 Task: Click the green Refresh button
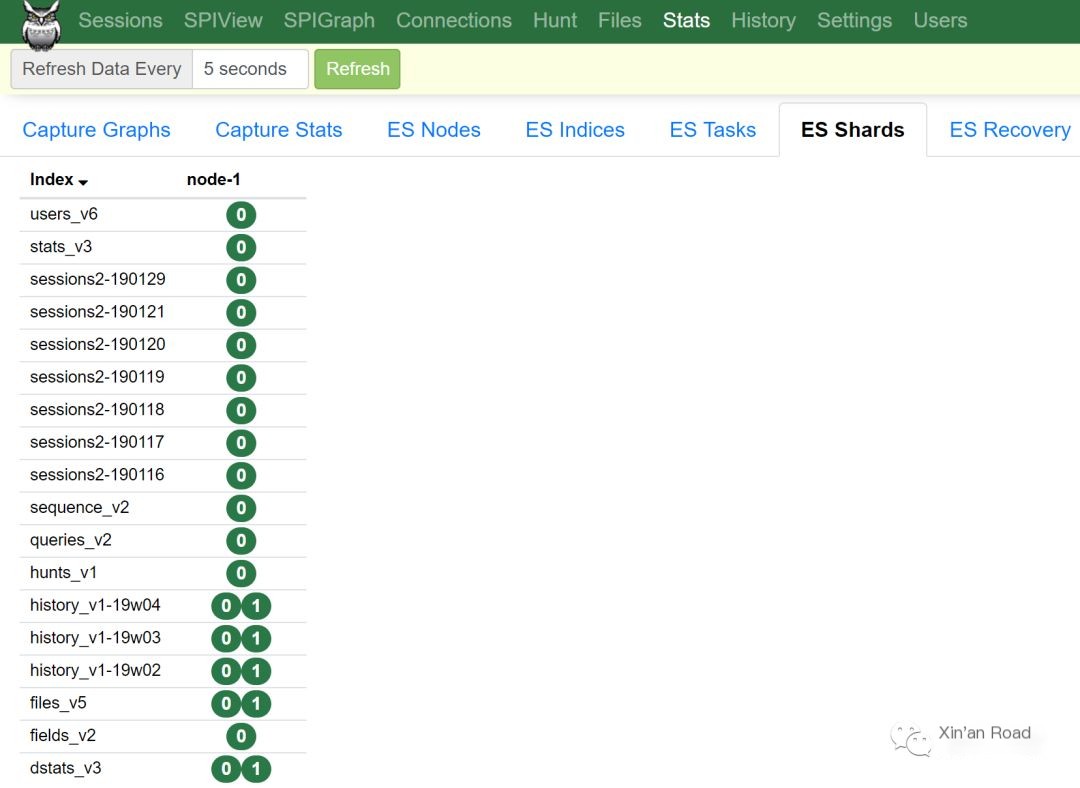tap(357, 69)
